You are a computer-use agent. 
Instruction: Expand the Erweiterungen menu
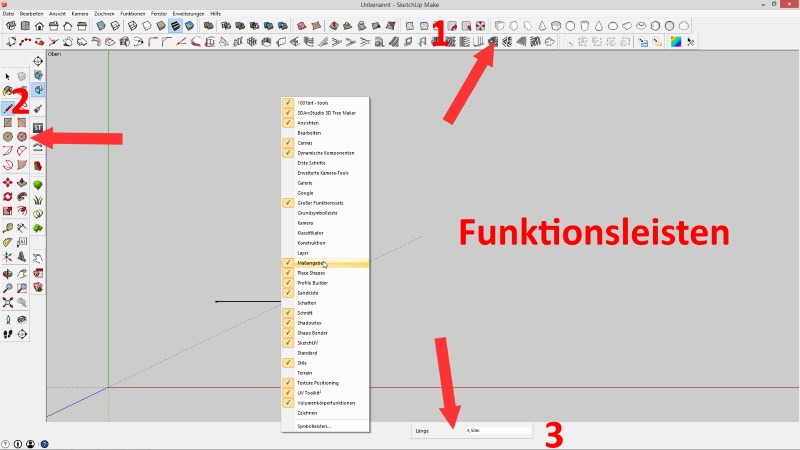[186, 13]
